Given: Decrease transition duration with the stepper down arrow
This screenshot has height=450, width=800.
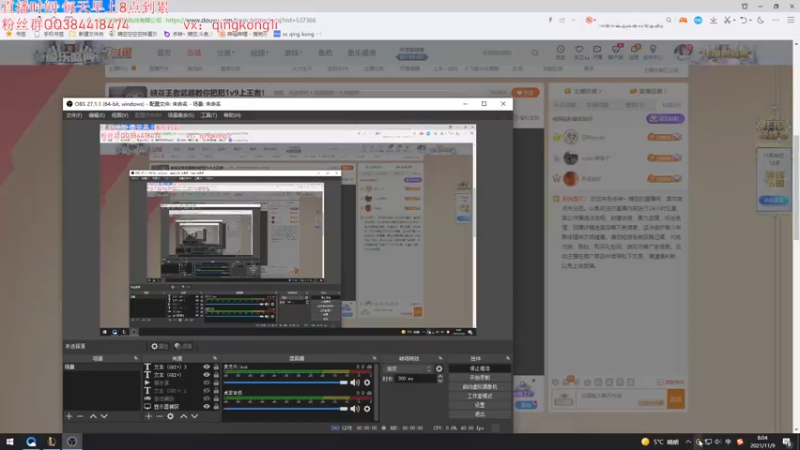Looking at the screenshot, I should 440,381.
